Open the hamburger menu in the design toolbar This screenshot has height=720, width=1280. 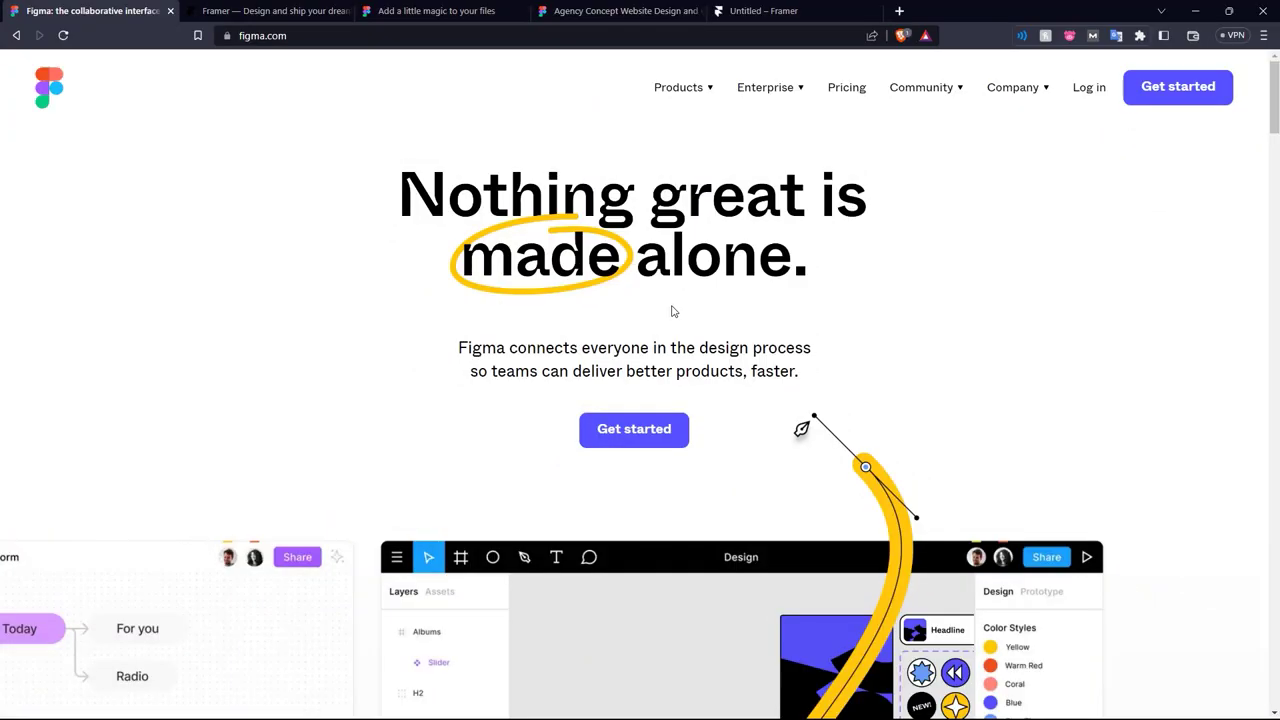(x=397, y=557)
